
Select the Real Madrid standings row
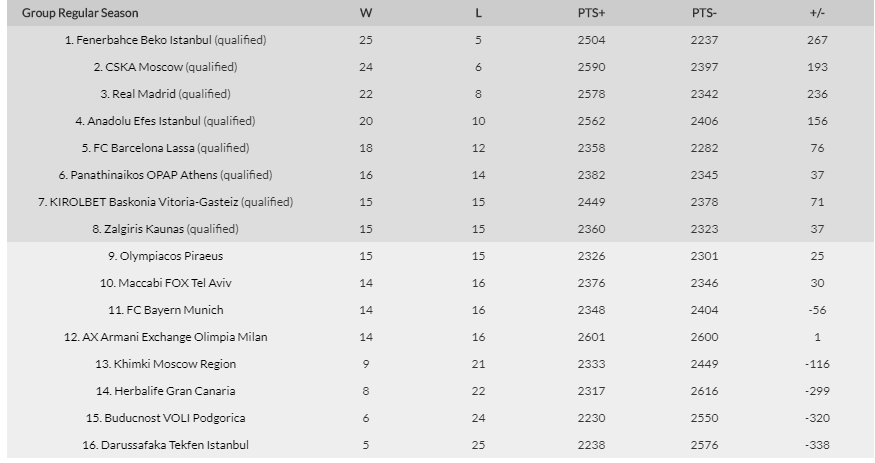point(440,94)
